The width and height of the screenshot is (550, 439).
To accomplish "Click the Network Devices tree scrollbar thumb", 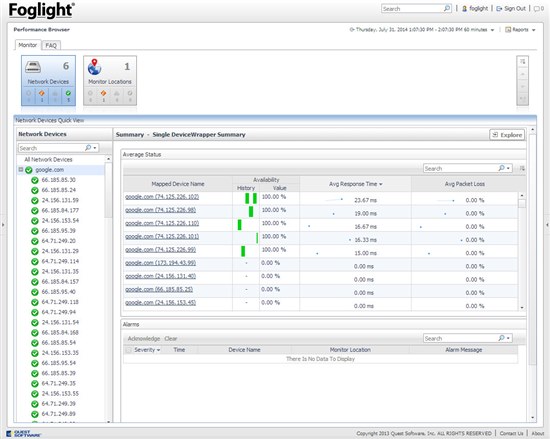I will 108,189.
